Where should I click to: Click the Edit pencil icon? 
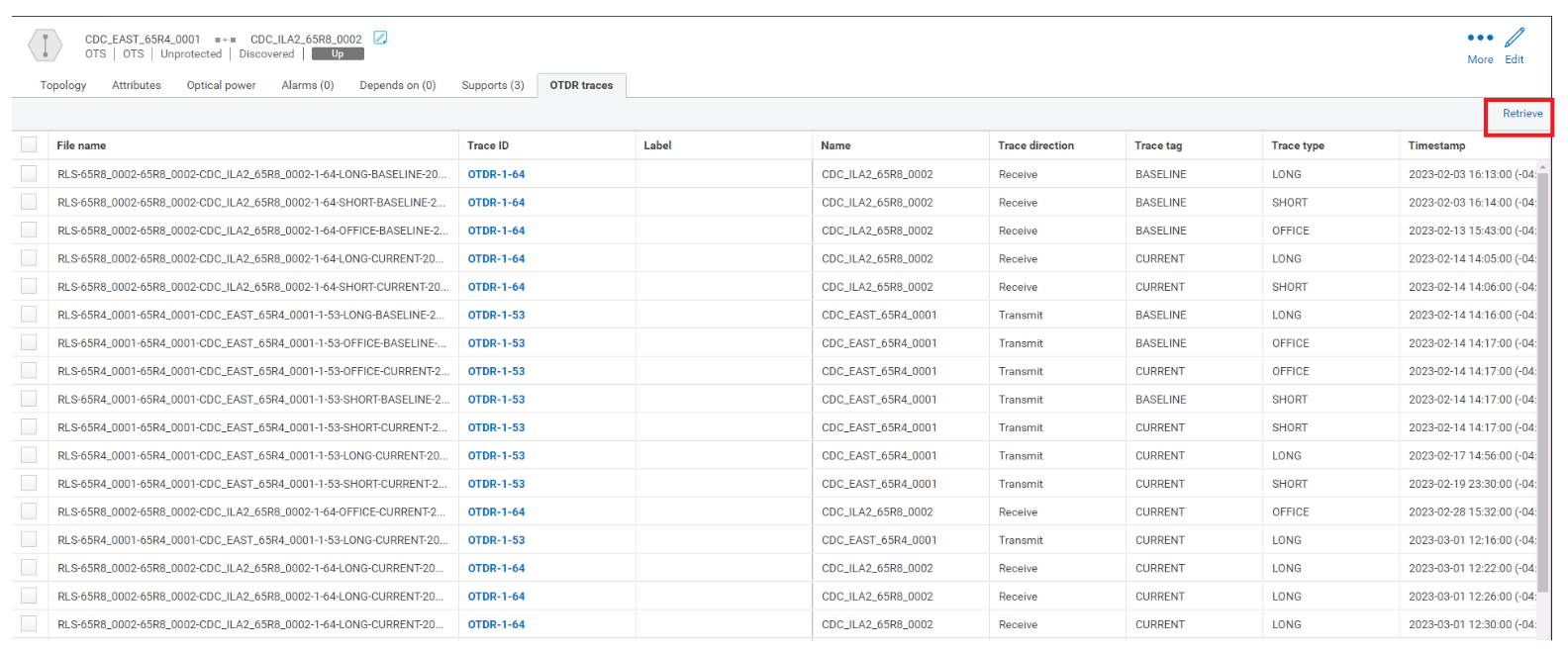pos(1515,38)
